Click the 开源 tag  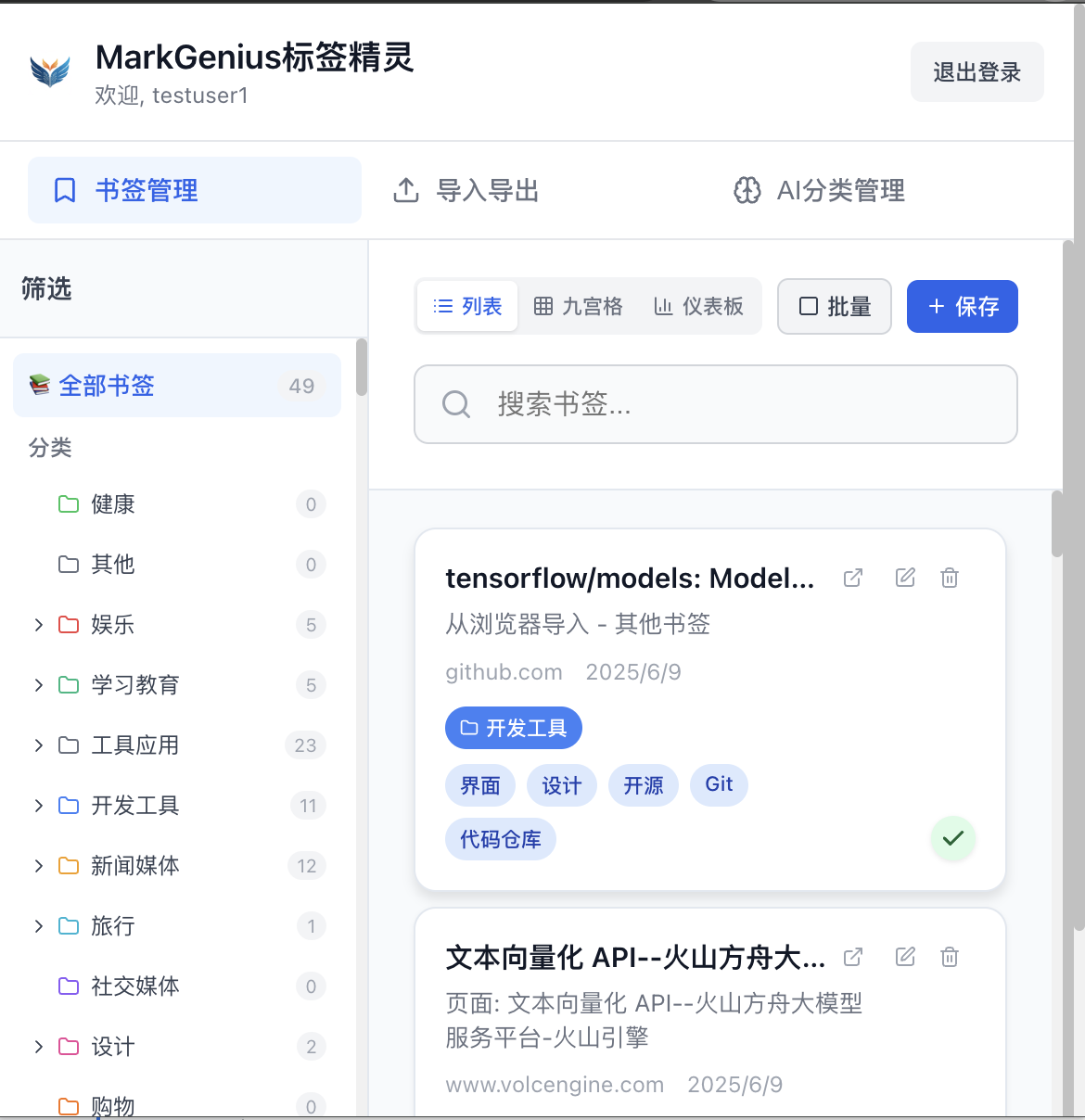click(x=644, y=786)
